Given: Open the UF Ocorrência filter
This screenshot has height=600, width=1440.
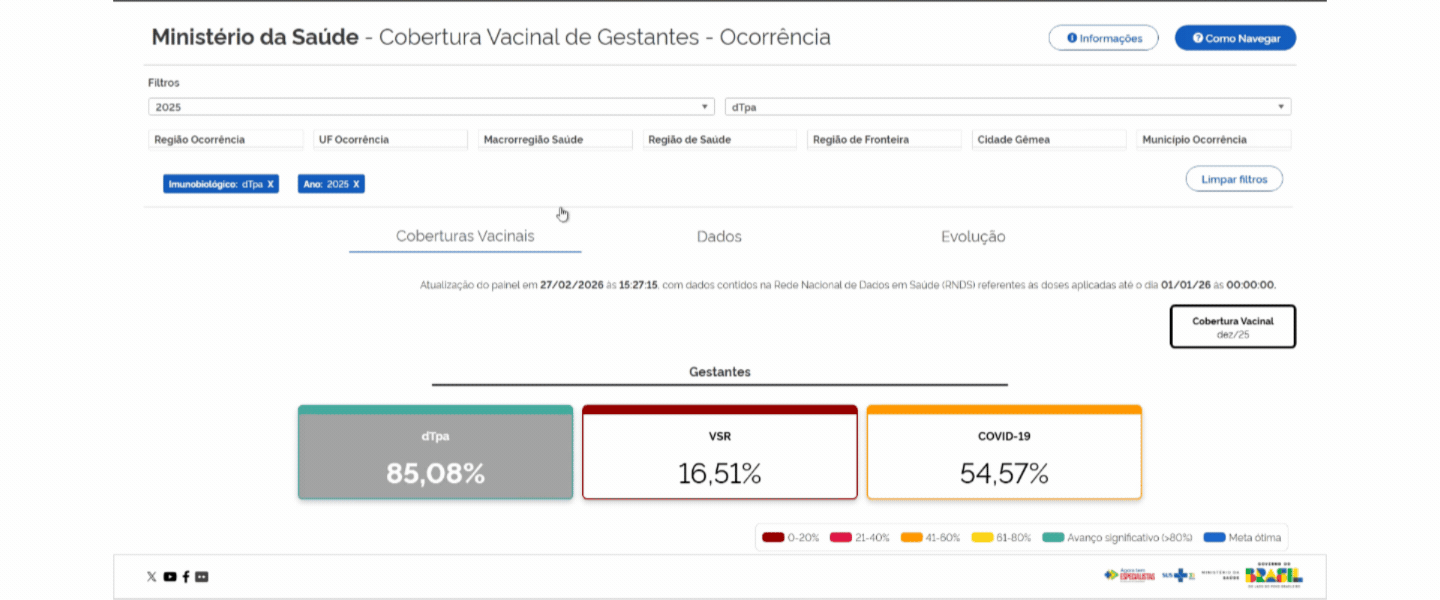Looking at the screenshot, I should pos(390,140).
